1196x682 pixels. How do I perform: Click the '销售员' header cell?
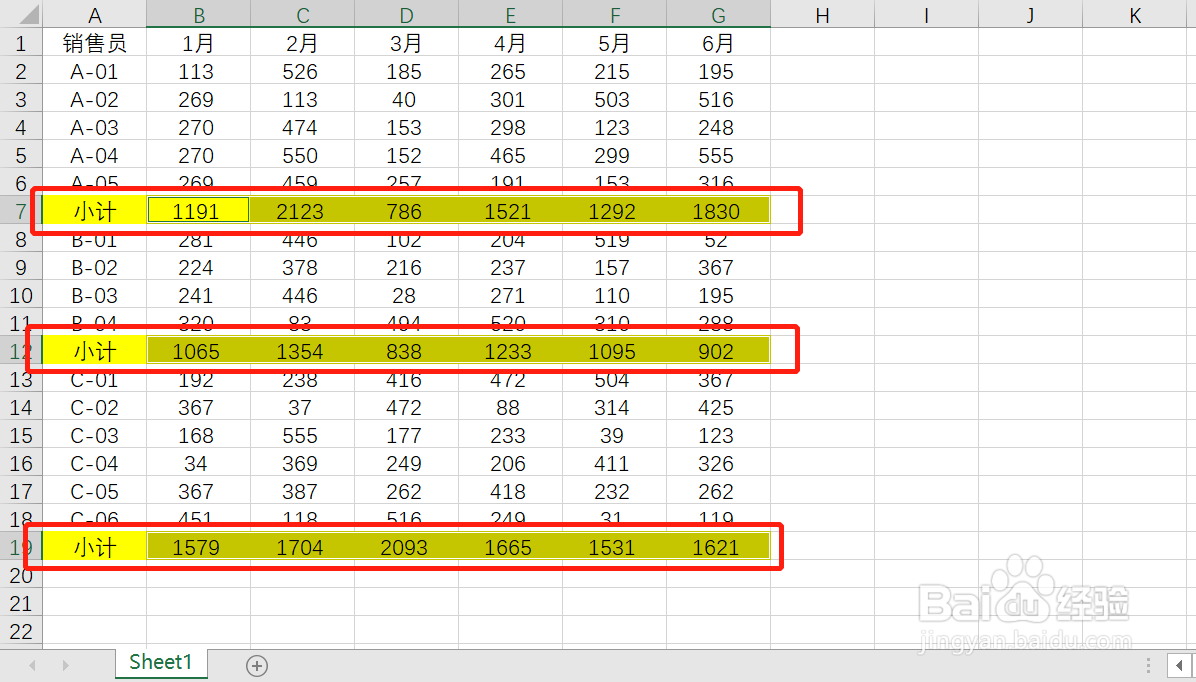pos(95,43)
